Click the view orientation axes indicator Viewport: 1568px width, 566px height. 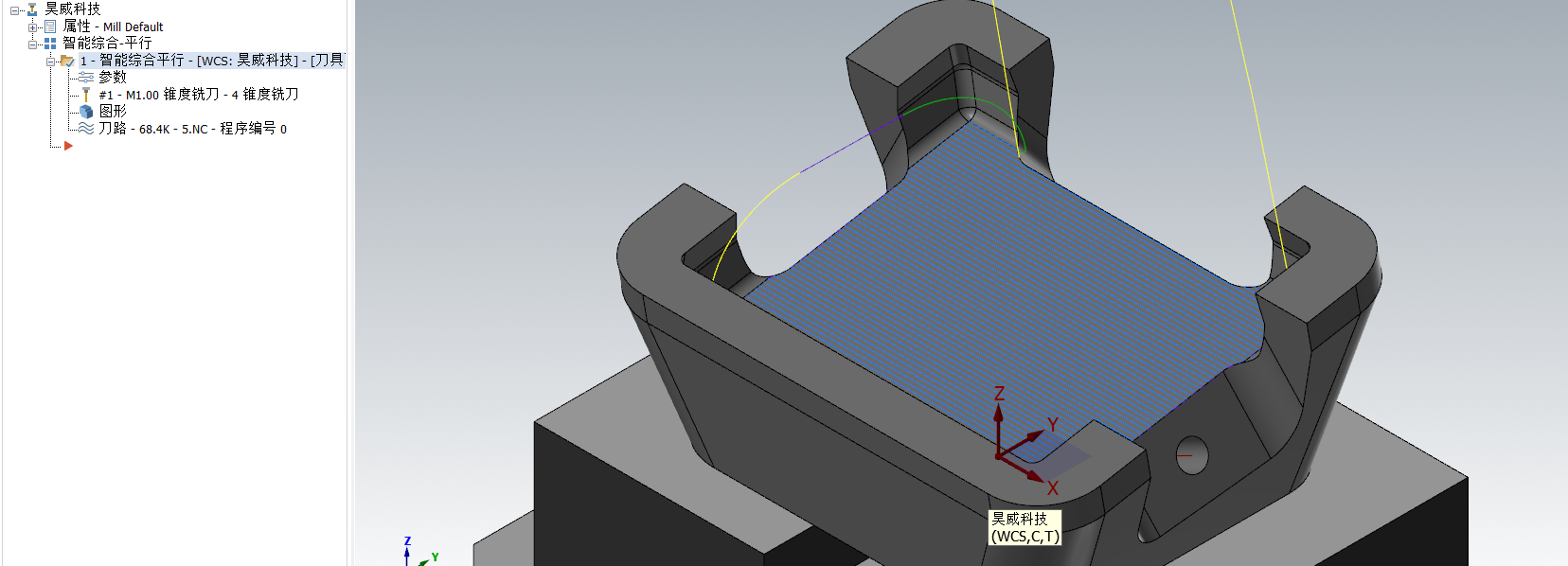(420, 552)
